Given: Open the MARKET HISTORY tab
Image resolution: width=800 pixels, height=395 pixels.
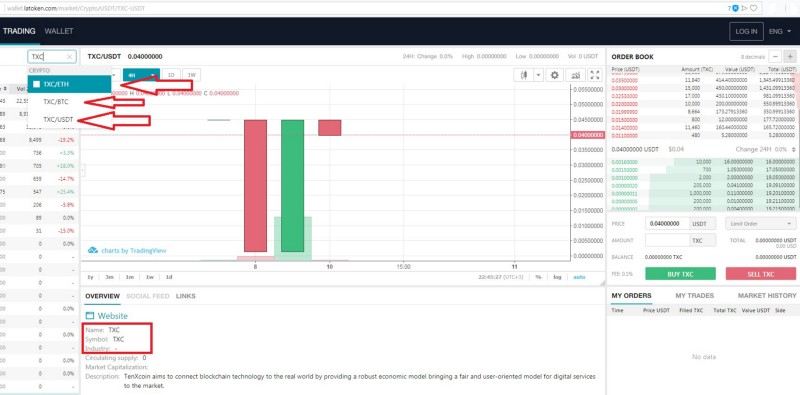Looking at the screenshot, I should pyautogui.click(x=767, y=295).
